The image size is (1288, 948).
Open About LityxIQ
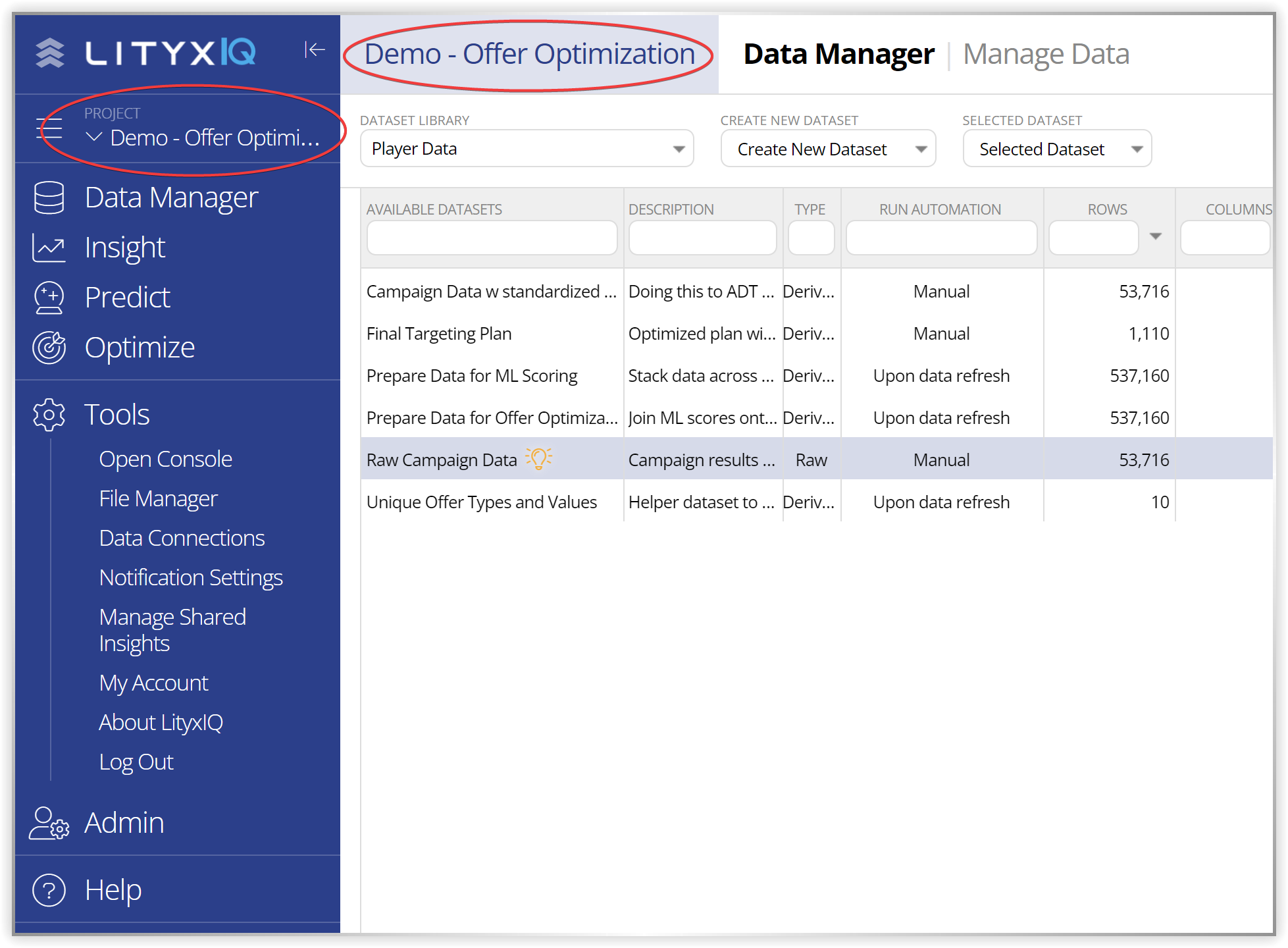(161, 722)
